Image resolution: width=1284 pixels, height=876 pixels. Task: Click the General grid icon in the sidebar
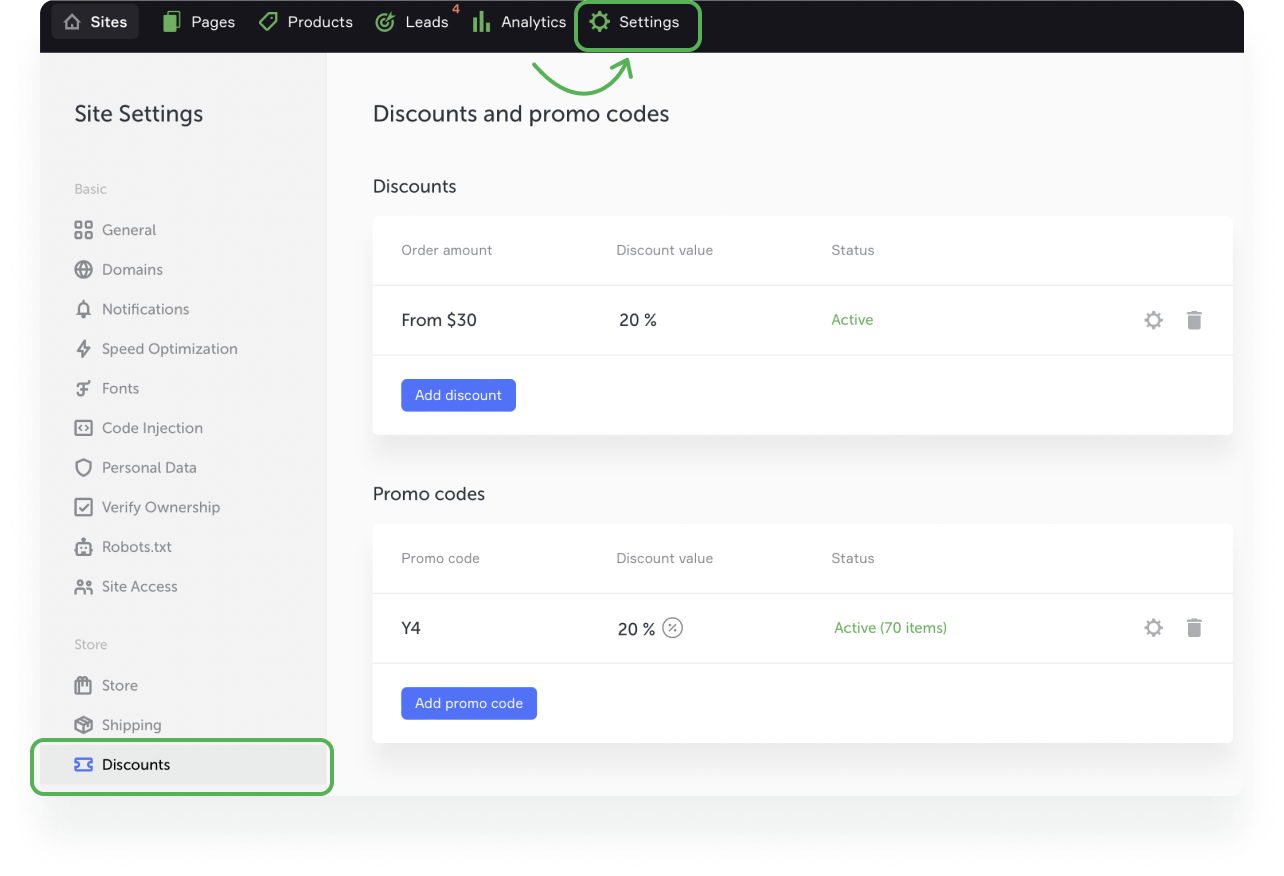click(83, 230)
